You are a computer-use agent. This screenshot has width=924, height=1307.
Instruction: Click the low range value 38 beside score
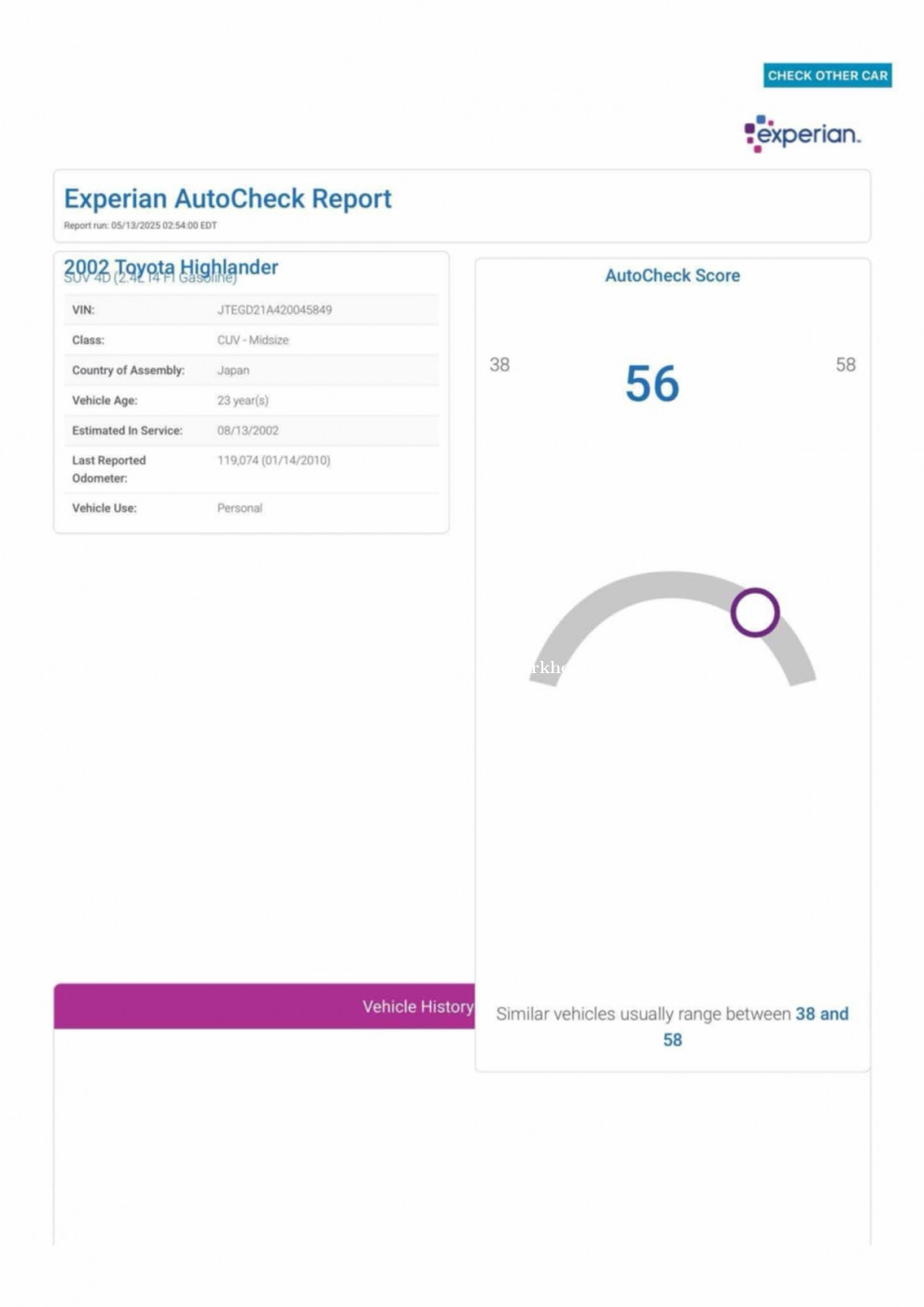[499, 365]
